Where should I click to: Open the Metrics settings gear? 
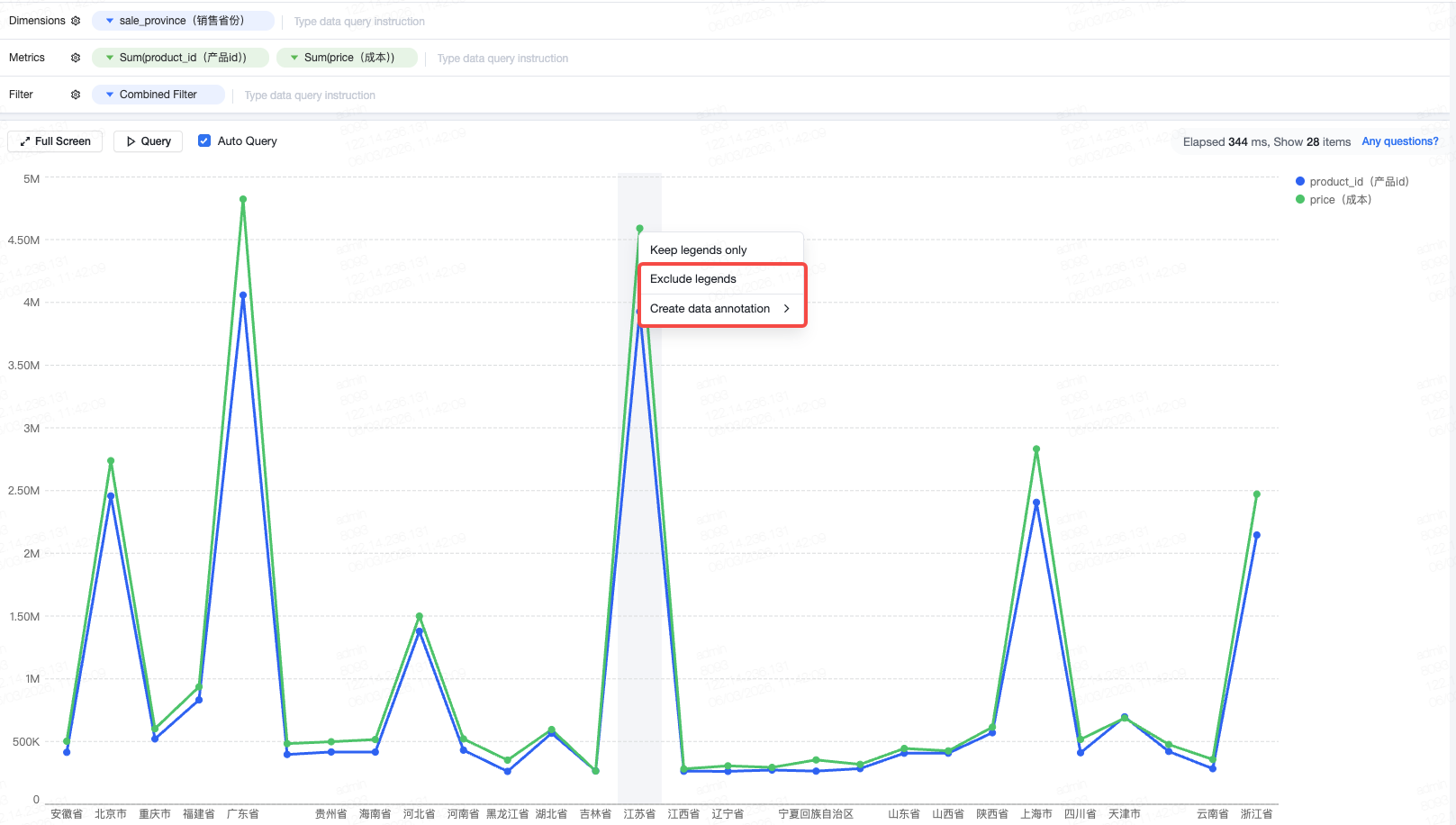76,58
